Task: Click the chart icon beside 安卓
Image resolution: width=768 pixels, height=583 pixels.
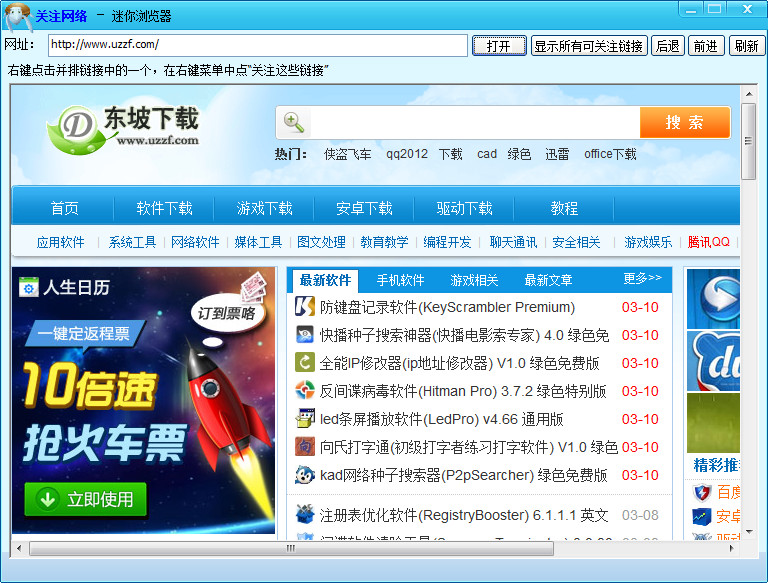Action: pos(701,516)
